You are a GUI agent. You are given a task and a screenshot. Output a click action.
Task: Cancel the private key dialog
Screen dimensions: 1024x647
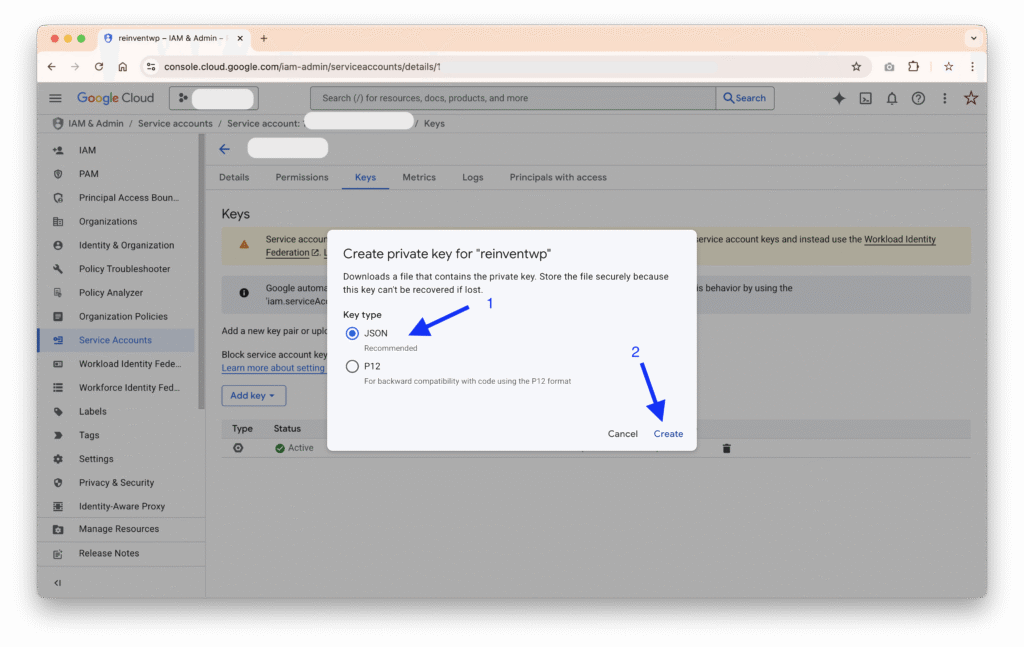(622, 434)
